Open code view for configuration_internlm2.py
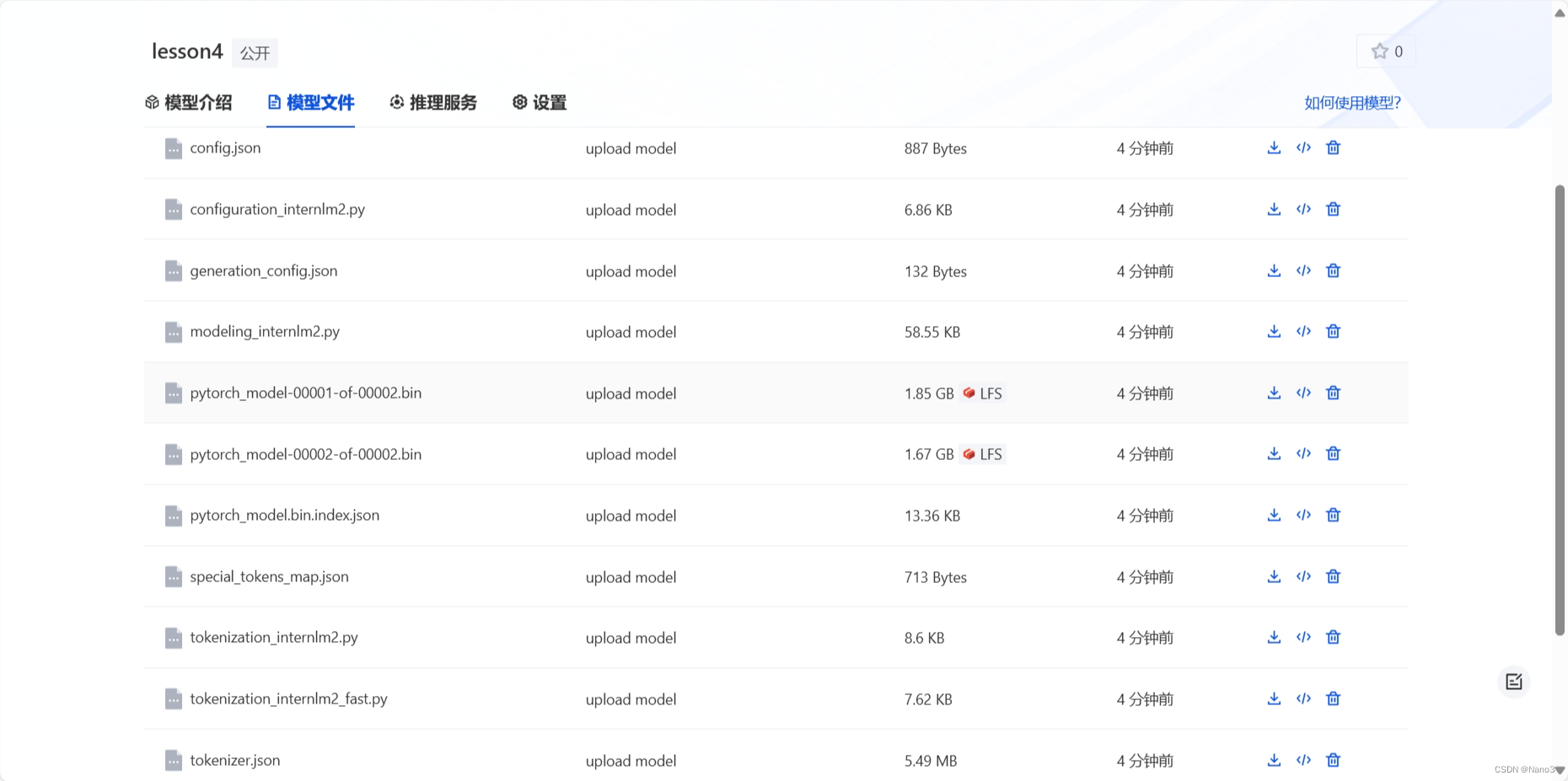 click(1303, 209)
